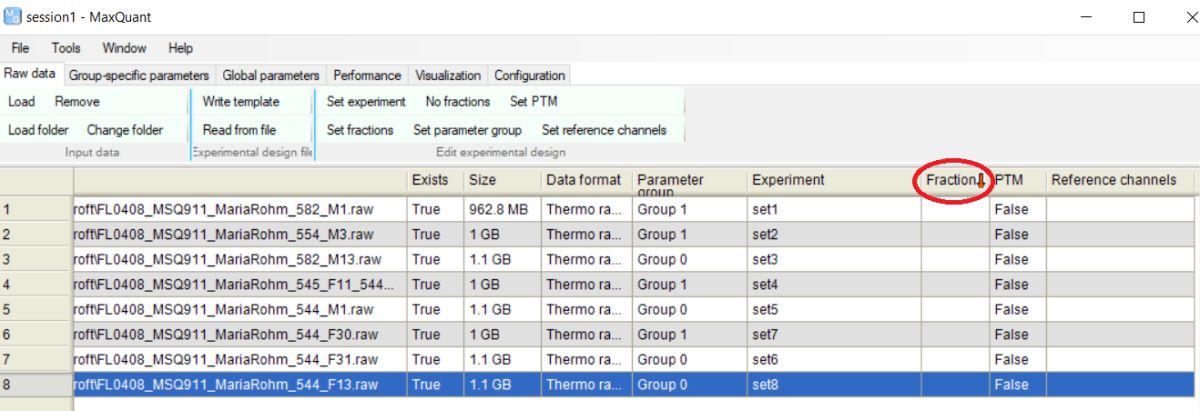The image size is (1200, 411).
Task: Switch to the Raw data tab
Action: [x=30, y=74]
